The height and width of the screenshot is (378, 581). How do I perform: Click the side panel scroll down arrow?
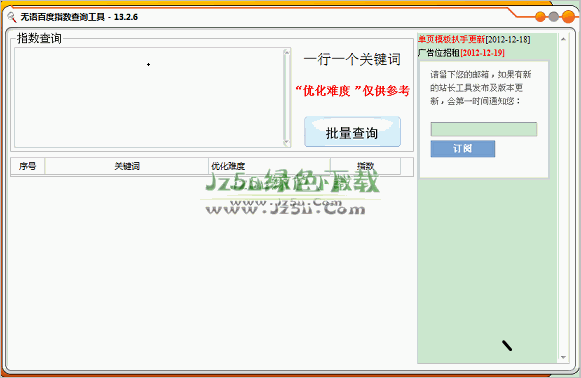(563, 357)
